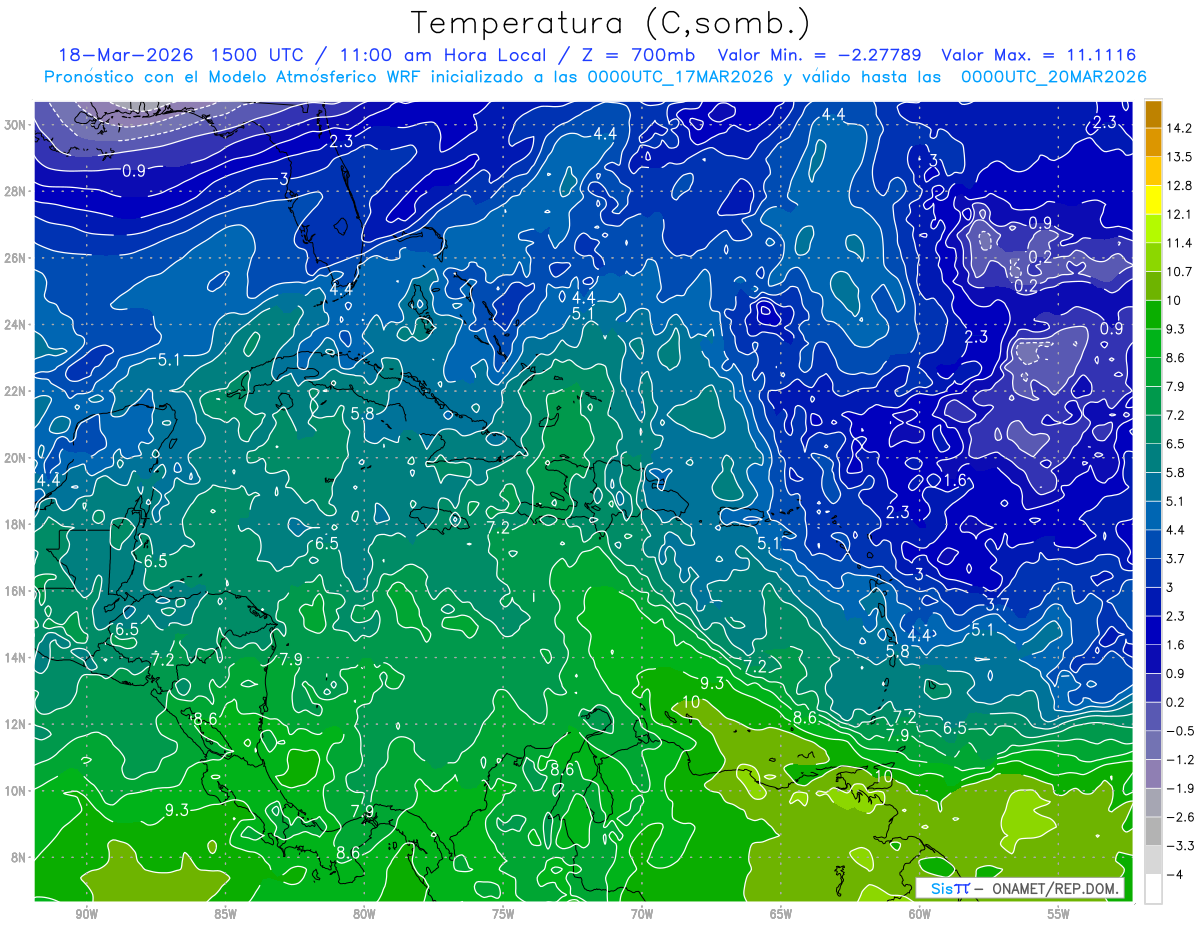Click the 'Valor Max. = 11.1116' readout
The image size is (1200, 927).
[1039, 55]
